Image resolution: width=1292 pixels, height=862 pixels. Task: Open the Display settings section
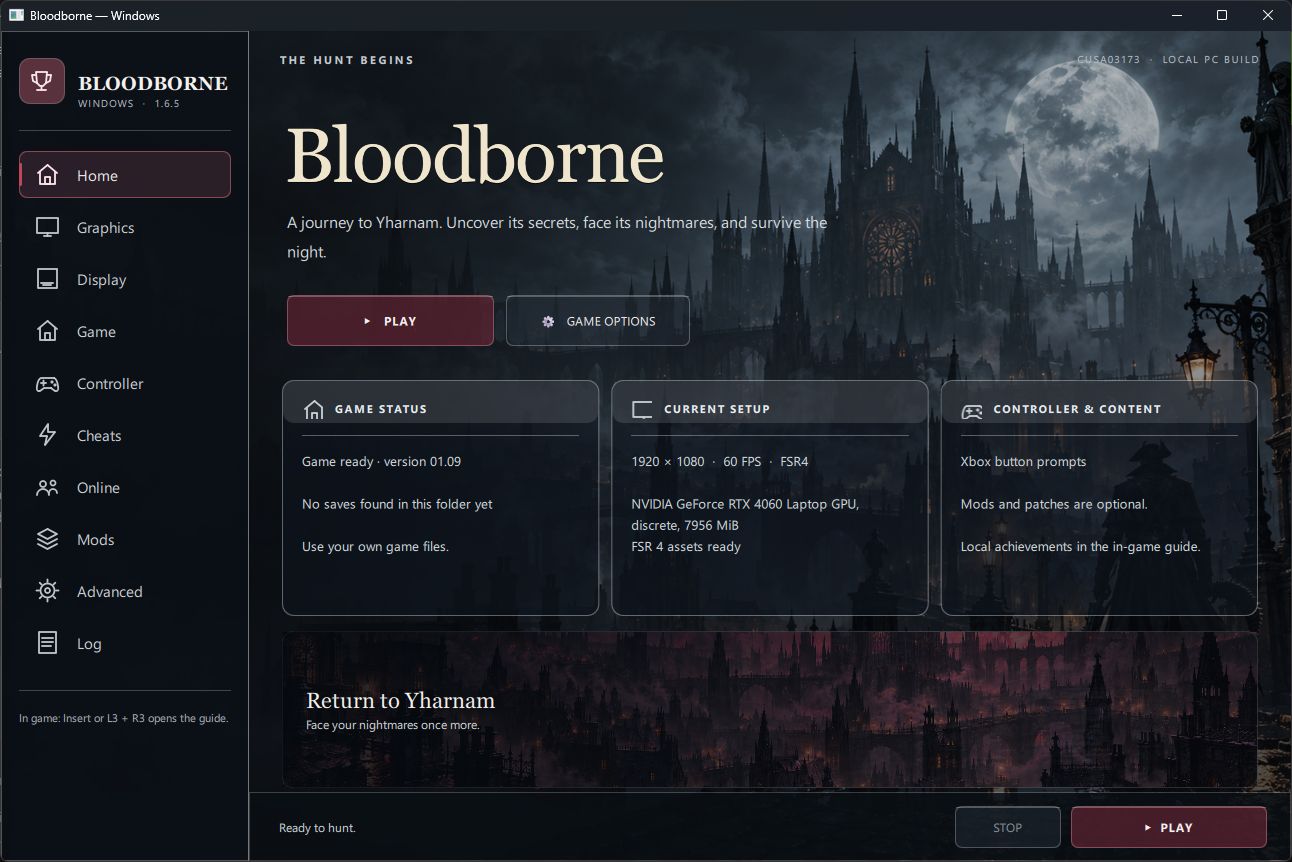[x=125, y=279]
